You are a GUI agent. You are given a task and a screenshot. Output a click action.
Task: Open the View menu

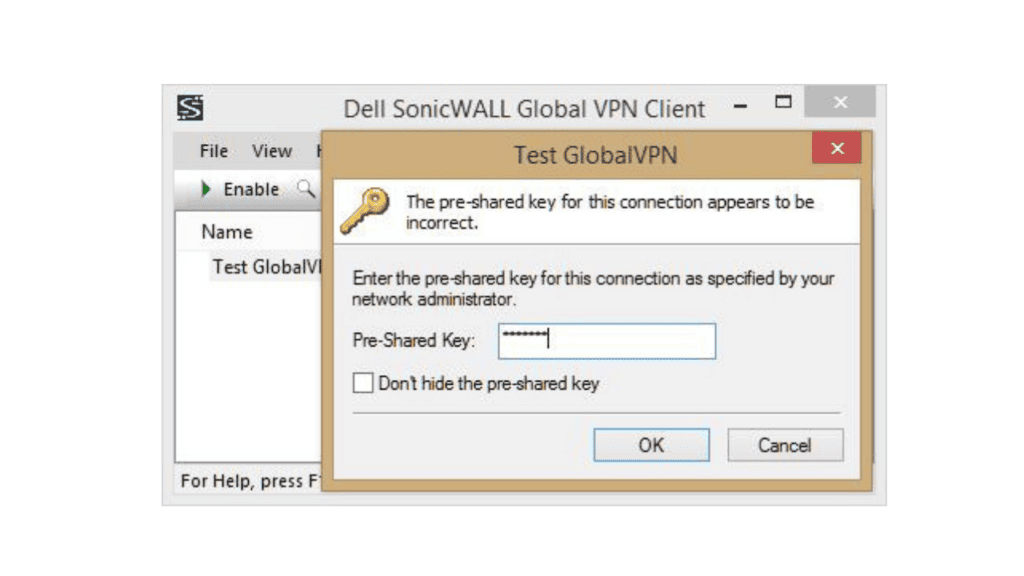pyautogui.click(x=271, y=151)
